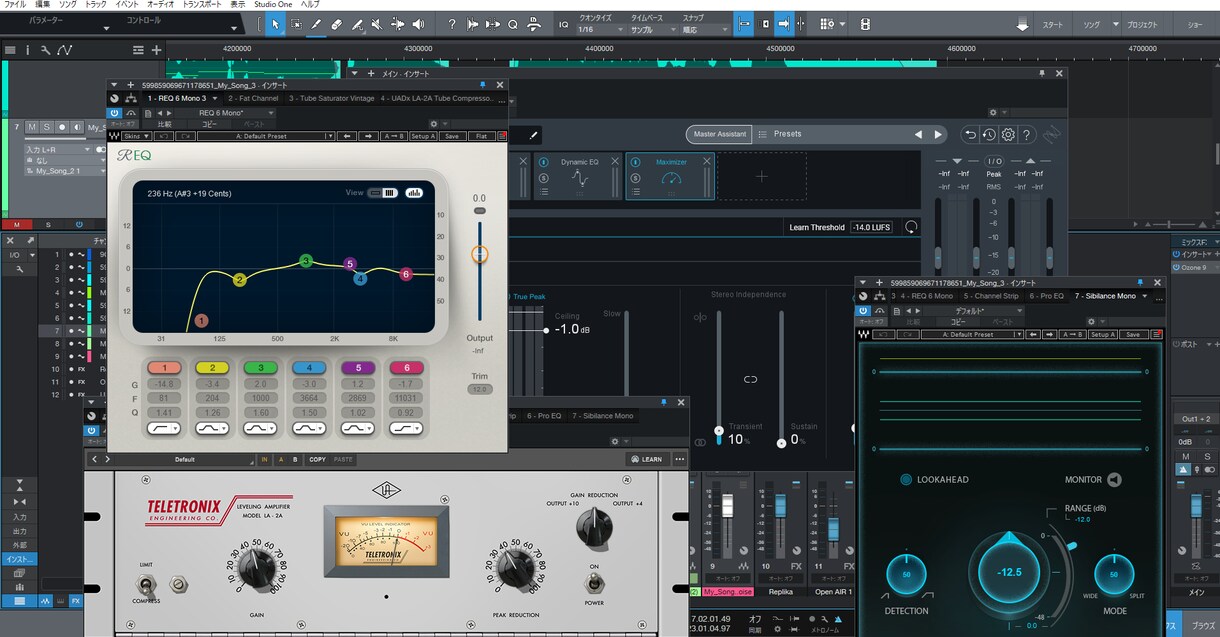Open the toolbar question mark help icon
Image resolution: width=1220 pixels, height=637 pixels.
pyautogui.click(x=452, y=24)
